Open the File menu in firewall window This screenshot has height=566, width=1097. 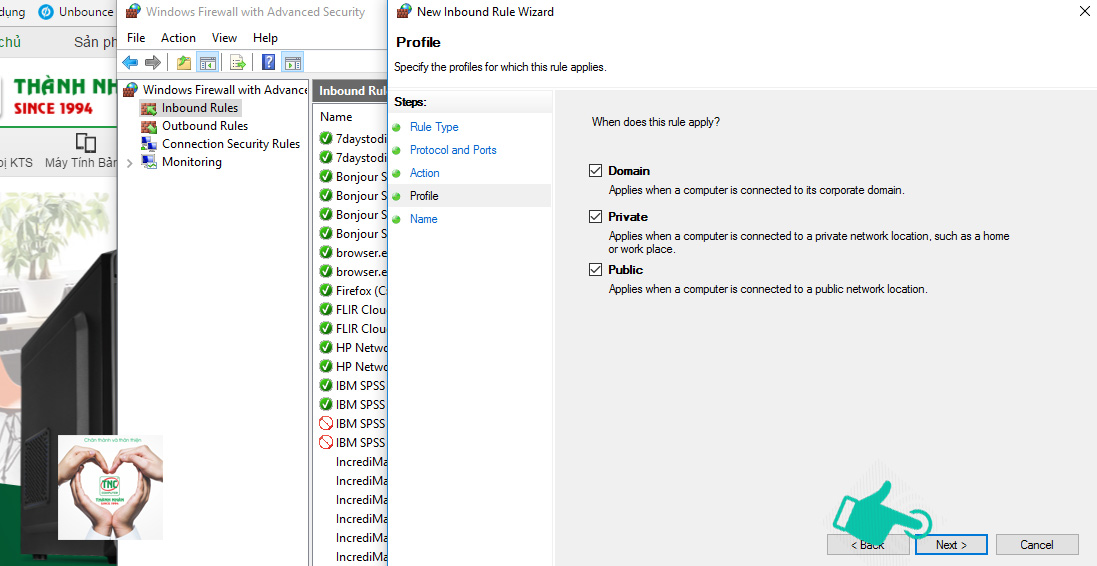(136, 38)
